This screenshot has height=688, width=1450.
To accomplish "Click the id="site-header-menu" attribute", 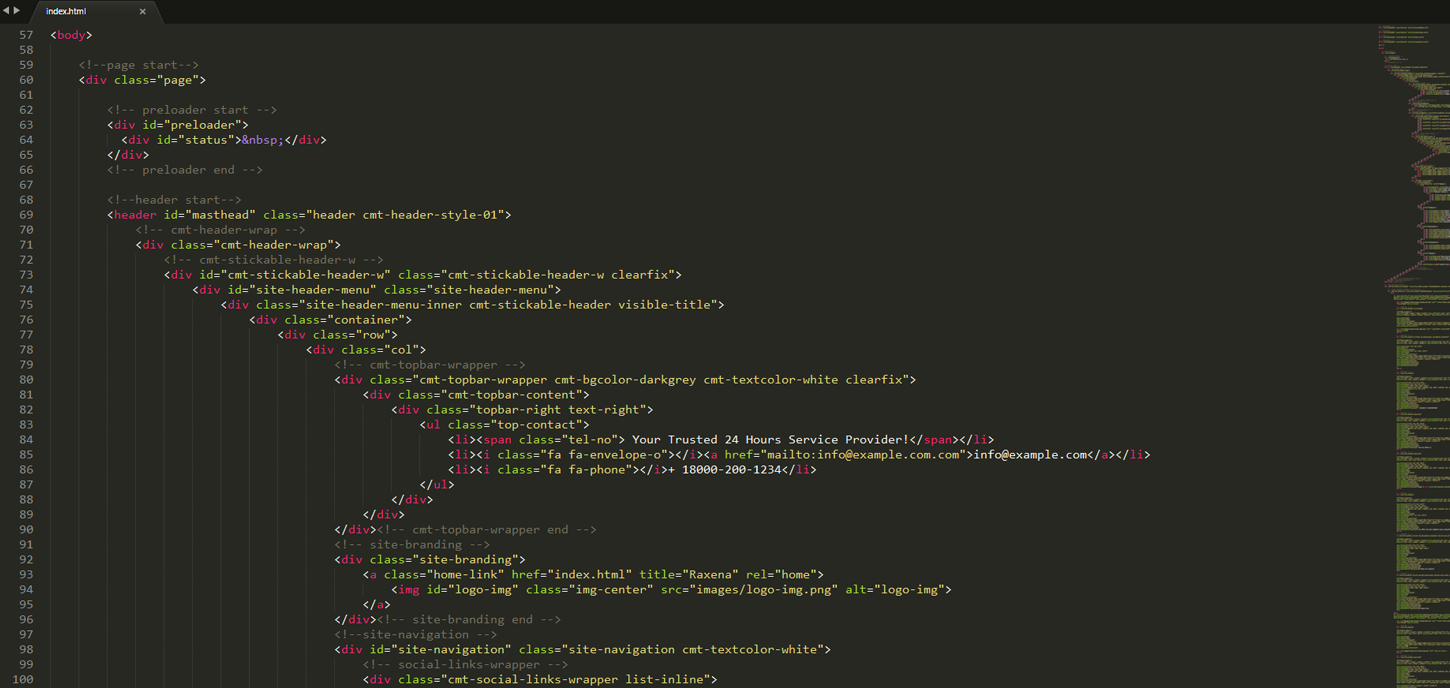I will coord(302,290).
